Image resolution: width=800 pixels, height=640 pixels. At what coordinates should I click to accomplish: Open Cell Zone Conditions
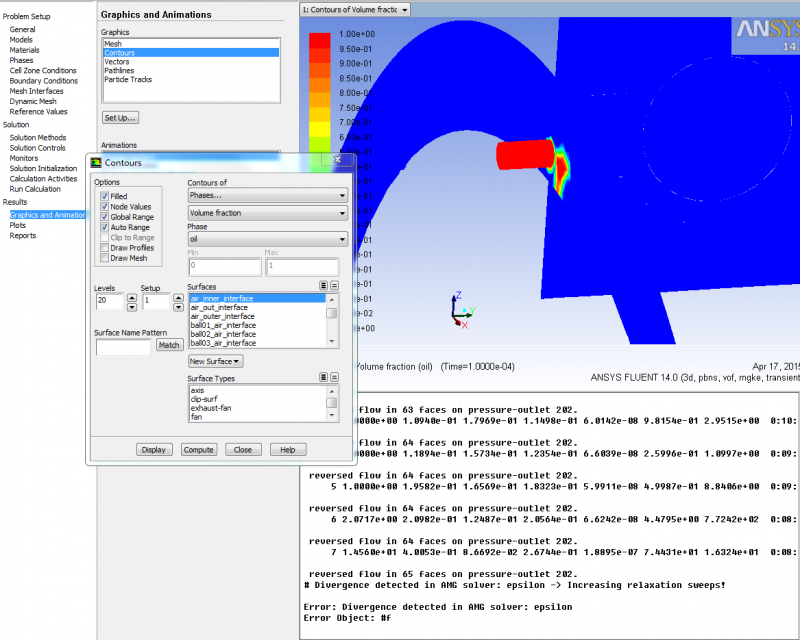[43, 70]
